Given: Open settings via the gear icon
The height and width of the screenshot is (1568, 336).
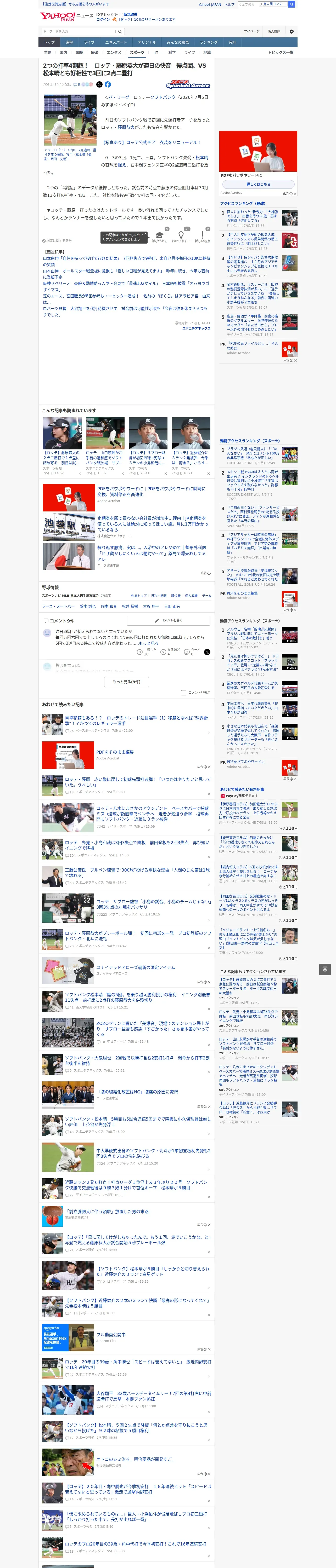Looking at the screenshot, I should [x=292, y=32].
